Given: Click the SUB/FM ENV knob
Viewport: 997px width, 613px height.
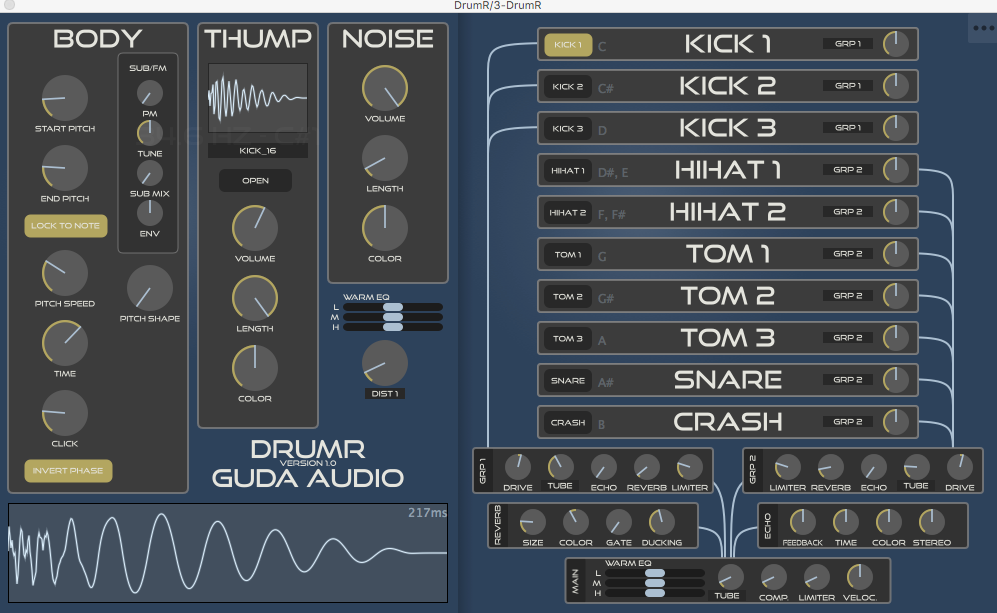Looking at the screenshot, I should 149,213.
